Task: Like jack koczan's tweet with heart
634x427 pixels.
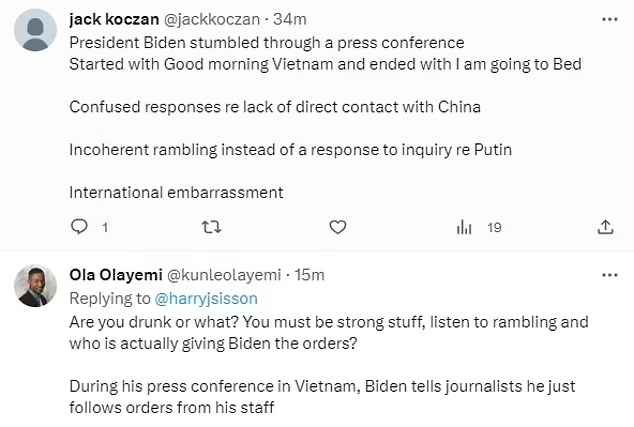Action: (x=338, y=228)
